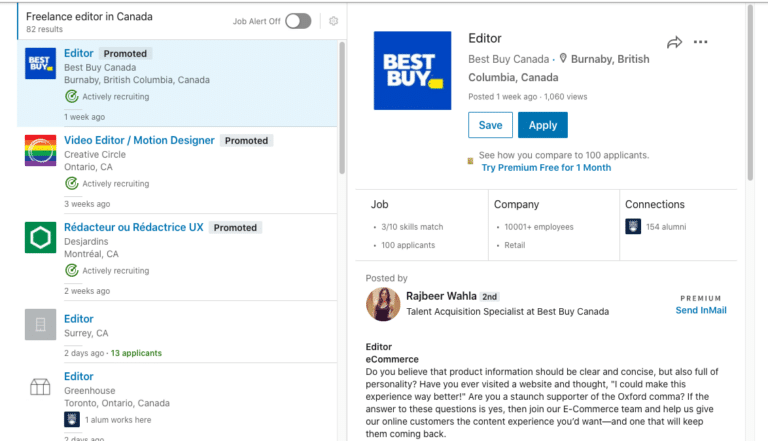Click Try Premium Free for 1 Month
Image resolution: width=768 pixels, height=441 pixels.
coord(546,168)
